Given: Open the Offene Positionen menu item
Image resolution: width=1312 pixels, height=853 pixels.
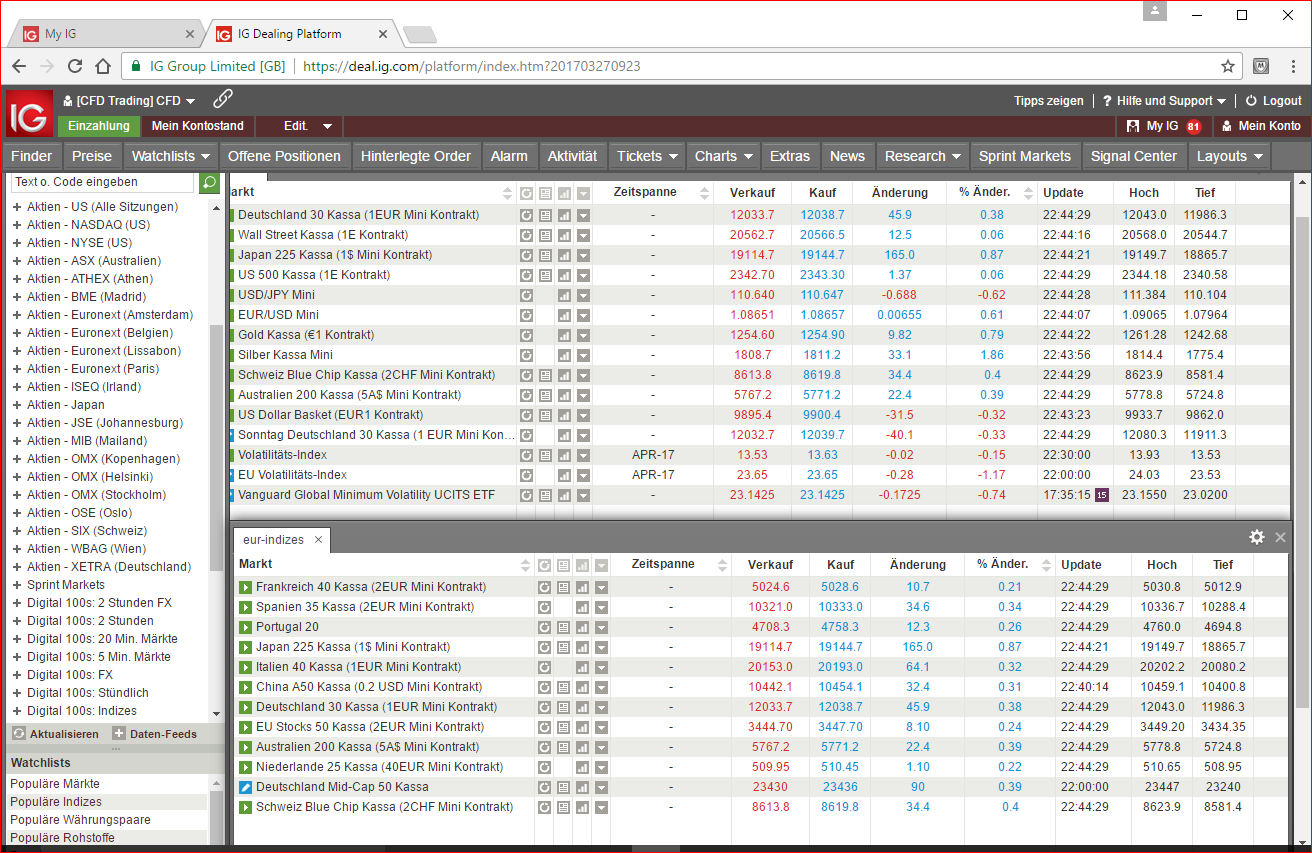Looking at the screenshot, I should [x=284, y=156].
